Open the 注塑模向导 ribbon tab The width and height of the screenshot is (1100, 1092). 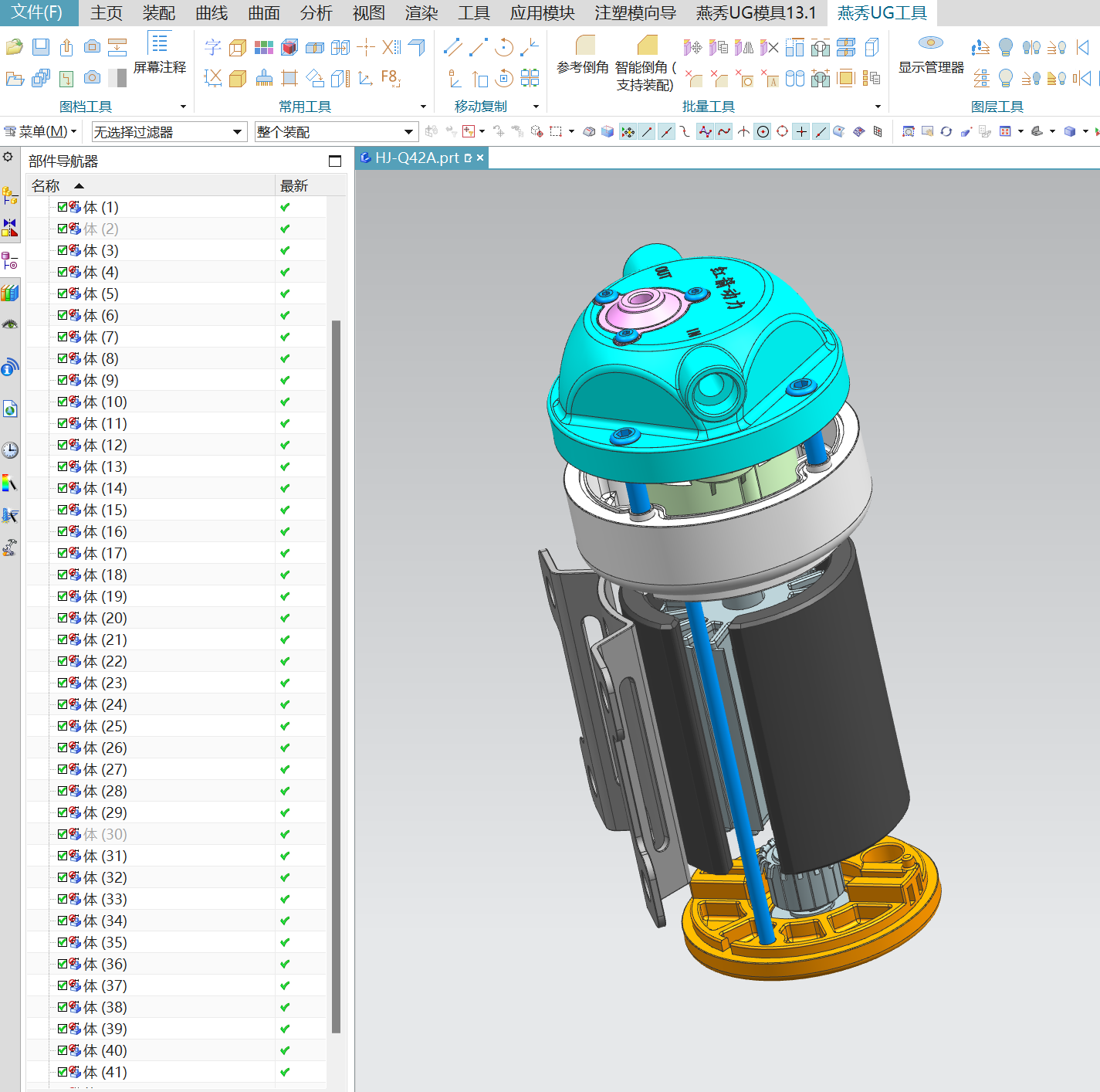click(635, 12)
